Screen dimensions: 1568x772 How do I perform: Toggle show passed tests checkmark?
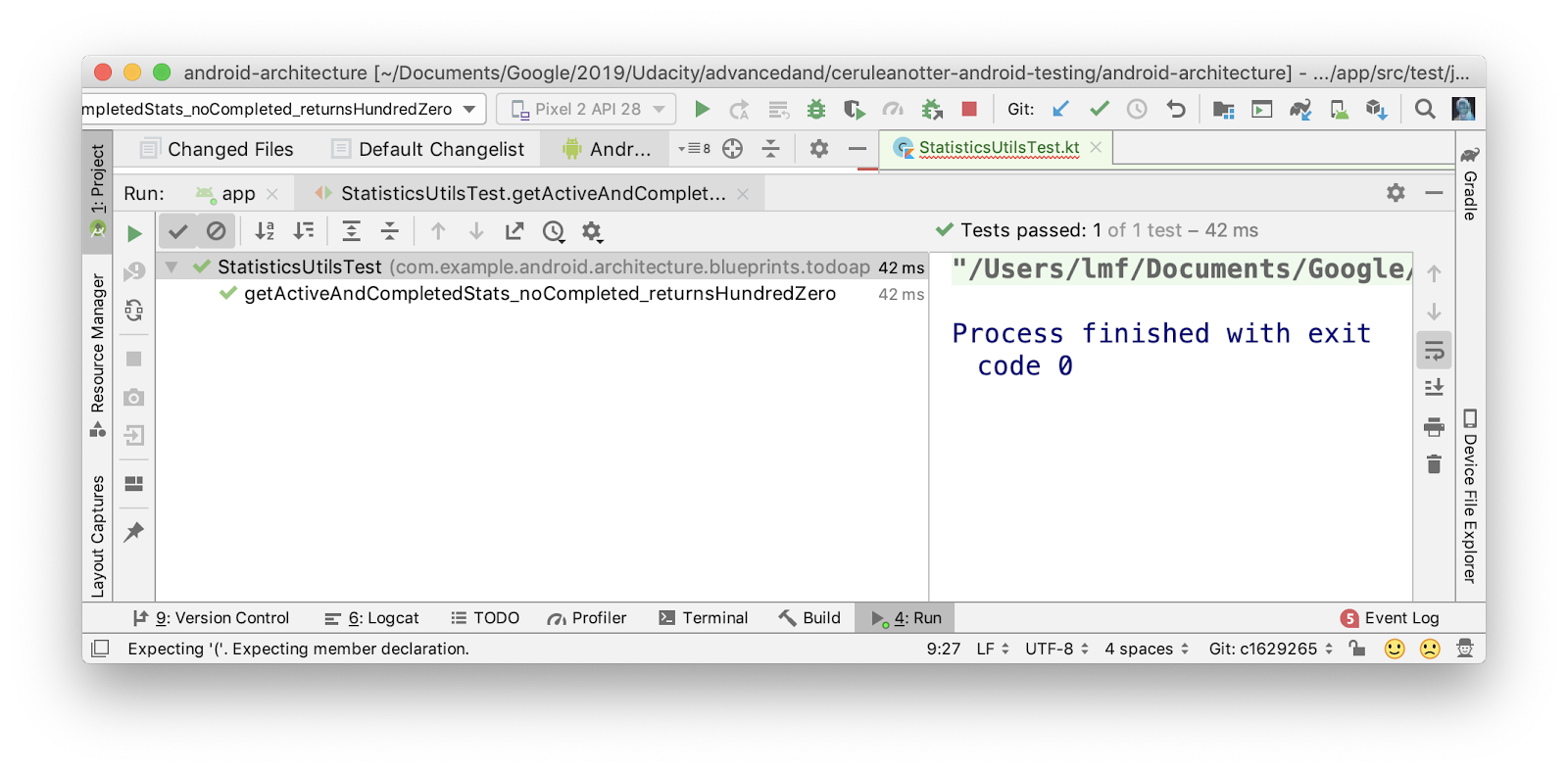point(177,231)
